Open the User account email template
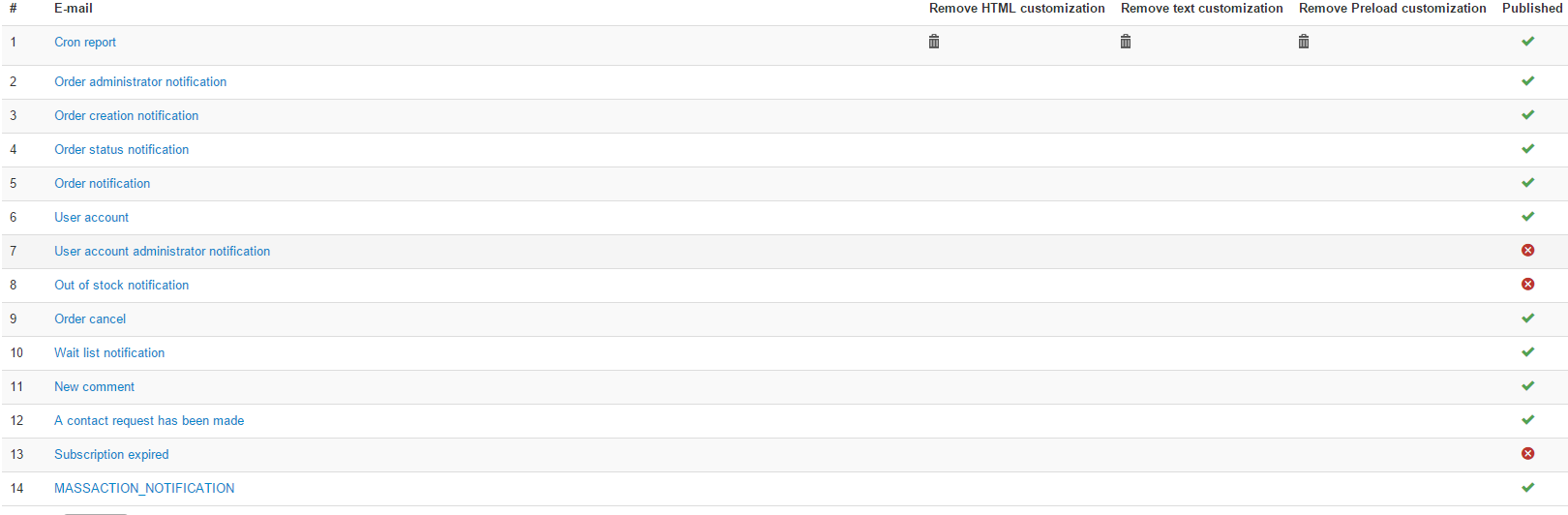Screen dimensions: 1568x515 point(91,218)
